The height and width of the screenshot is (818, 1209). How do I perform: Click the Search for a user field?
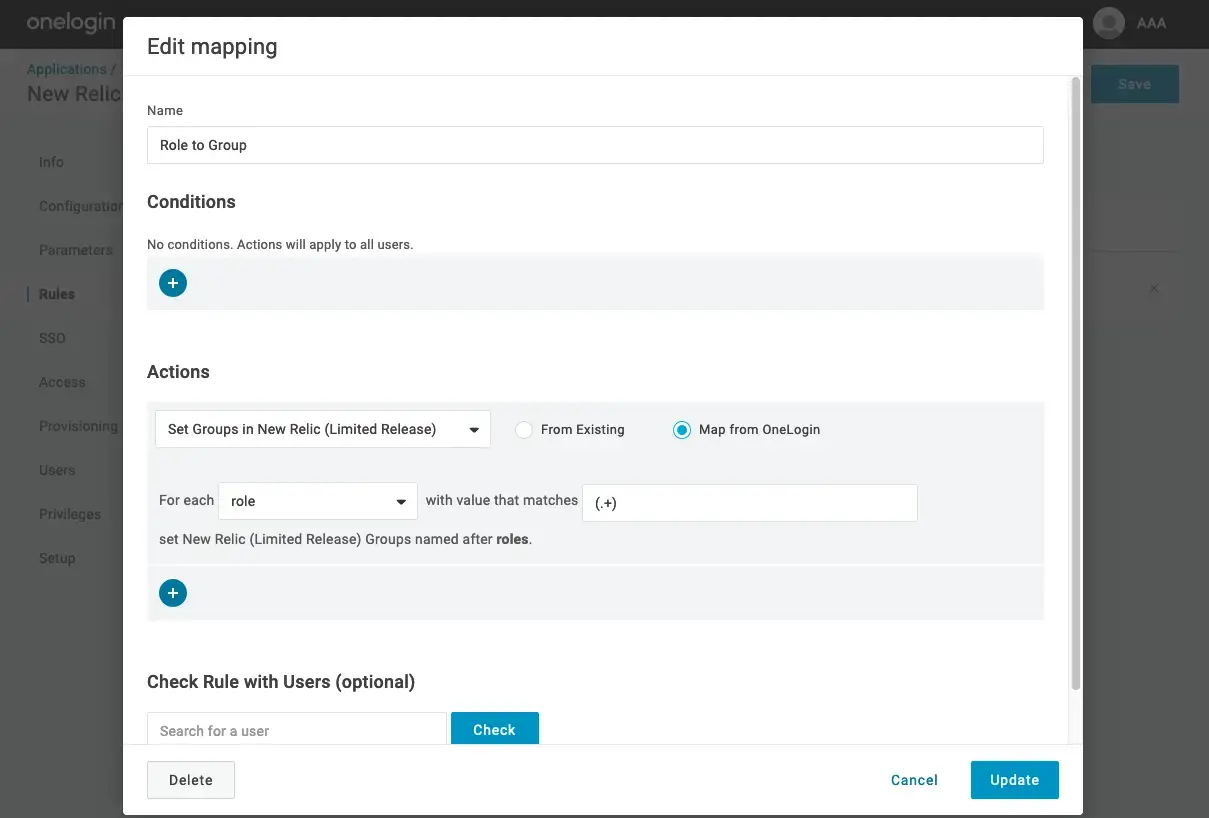pyautogui.click(x=296, y=729)
